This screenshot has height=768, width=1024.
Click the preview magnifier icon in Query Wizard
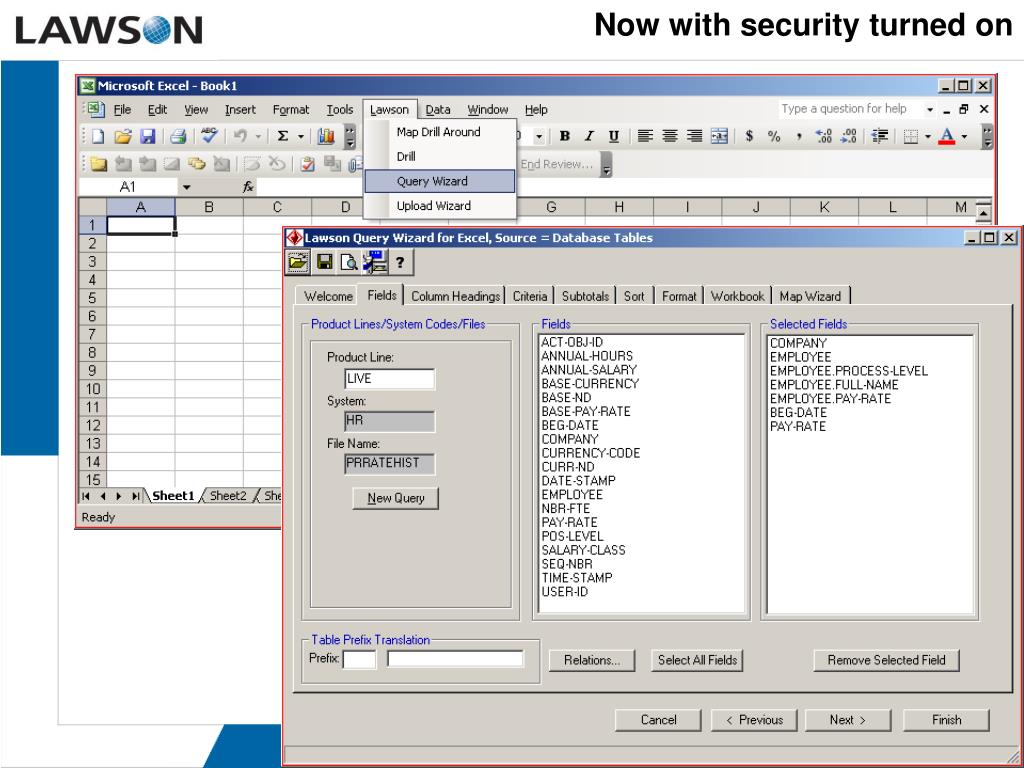click(349, 263)
